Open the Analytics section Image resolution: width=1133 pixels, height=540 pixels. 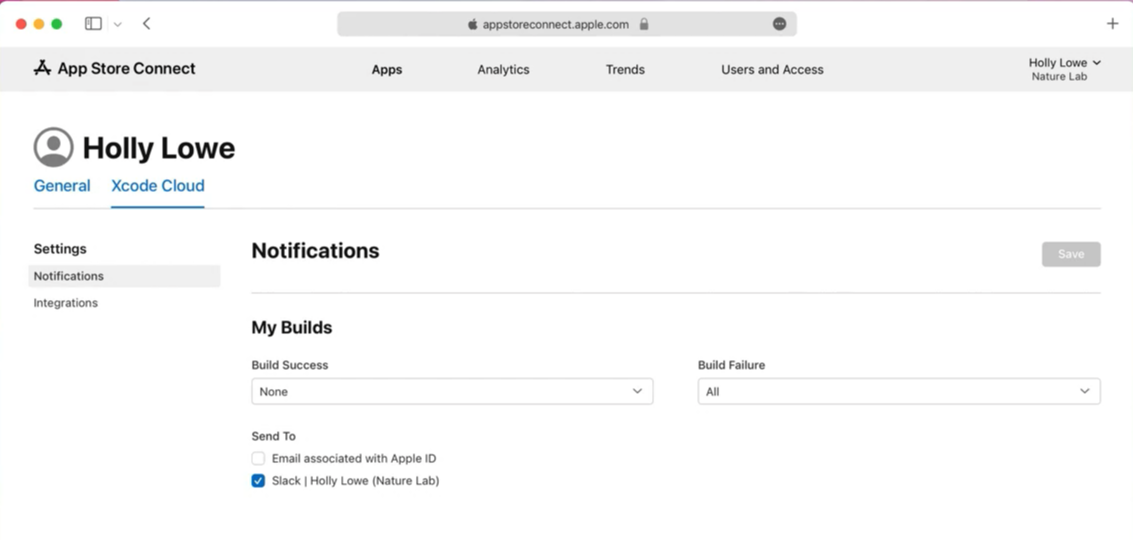503,69
